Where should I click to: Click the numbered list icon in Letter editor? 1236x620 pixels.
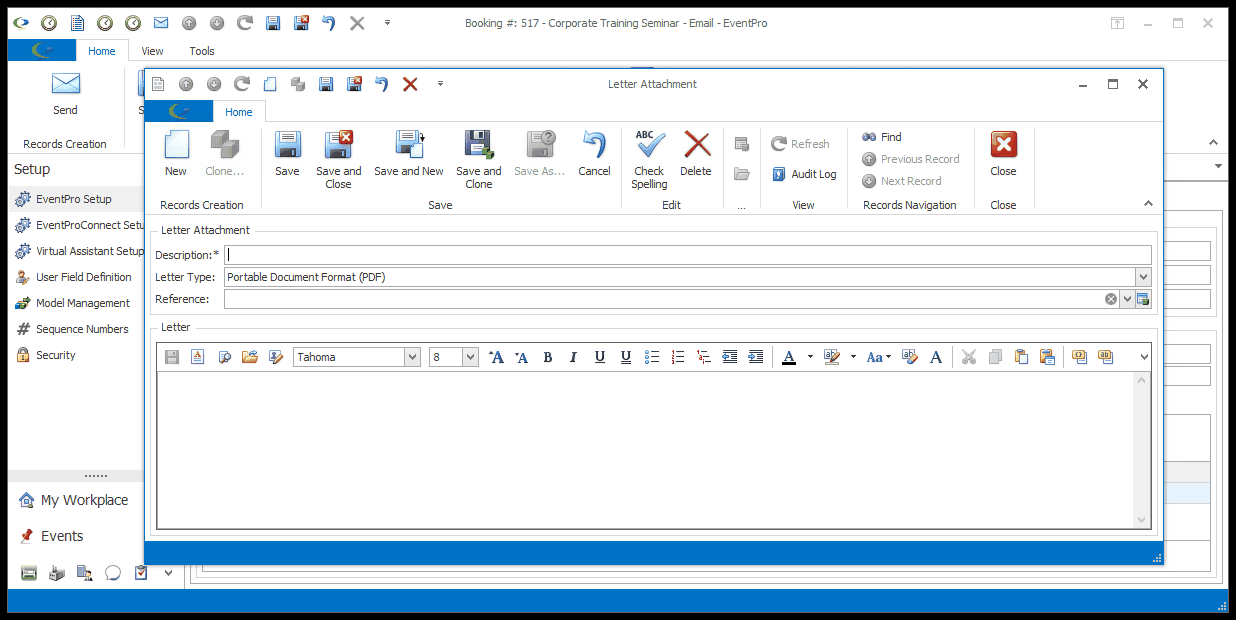click(678, 357)
